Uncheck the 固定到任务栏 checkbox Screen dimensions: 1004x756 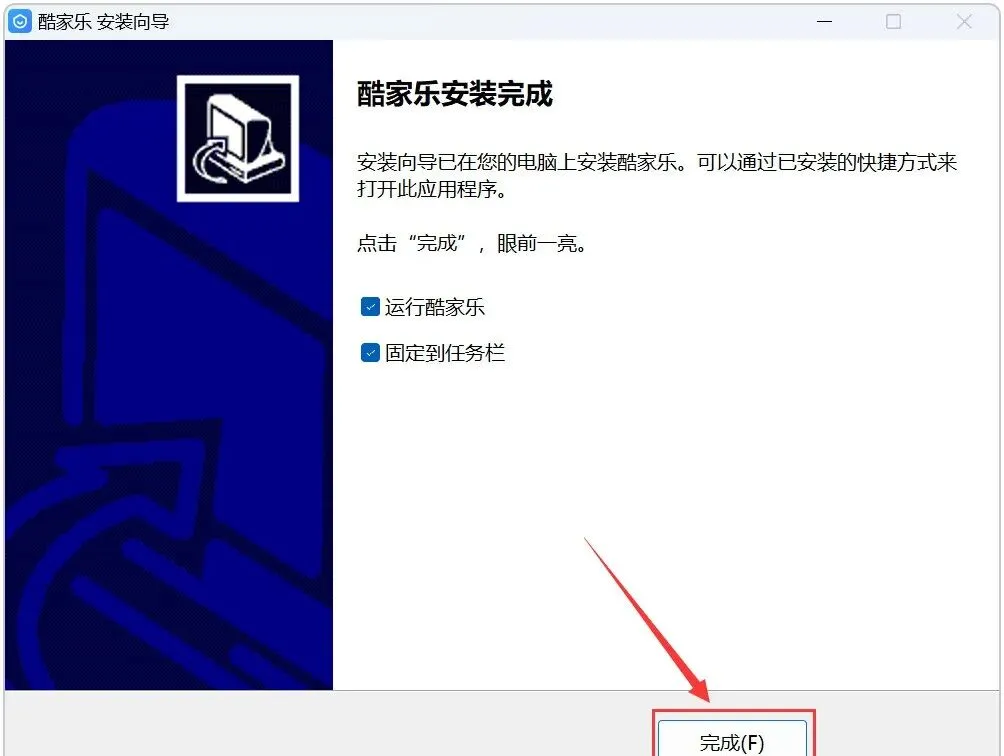tap(370, 353)
